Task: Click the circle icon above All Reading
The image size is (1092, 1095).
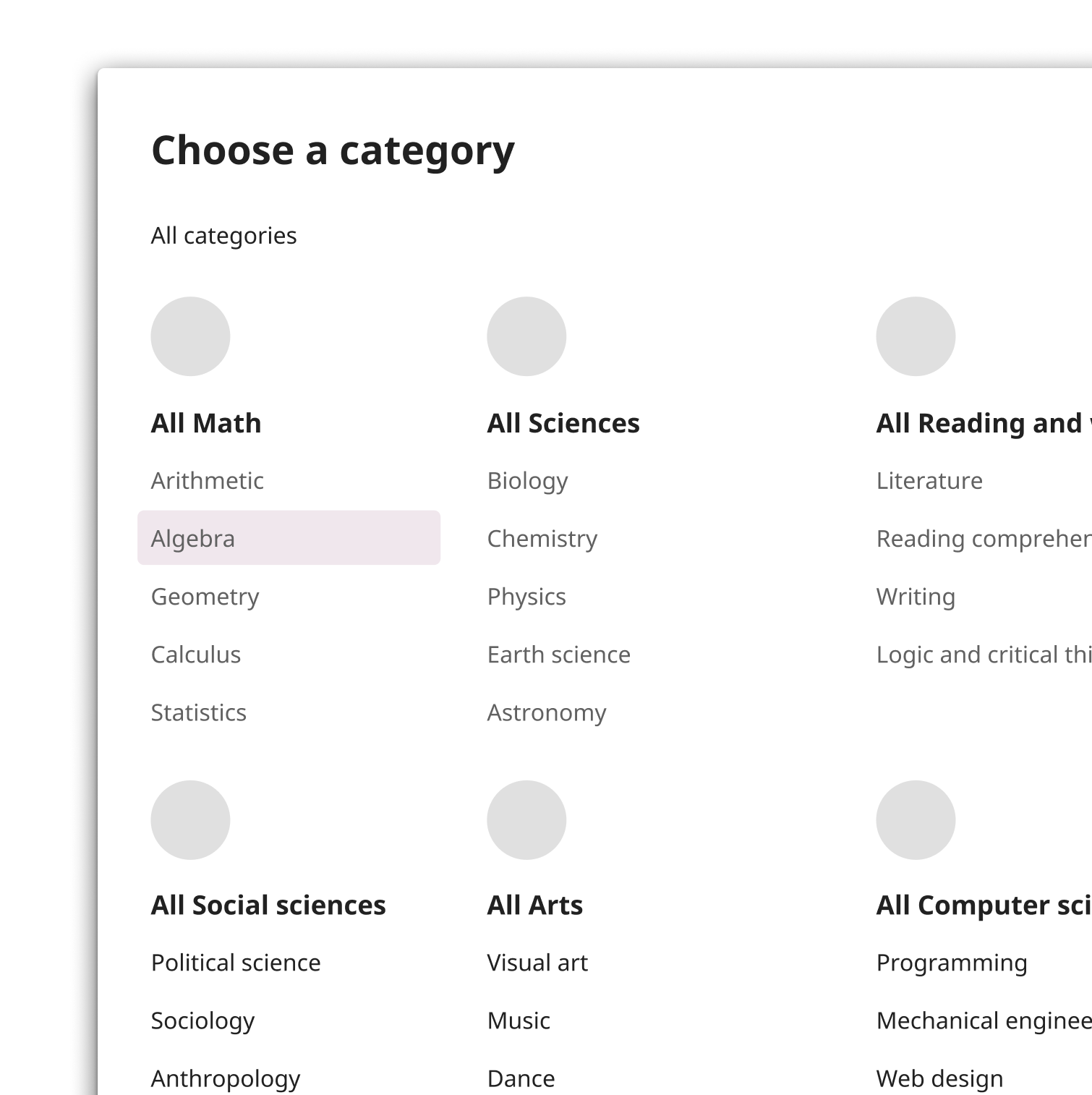Action: point(916,336)
